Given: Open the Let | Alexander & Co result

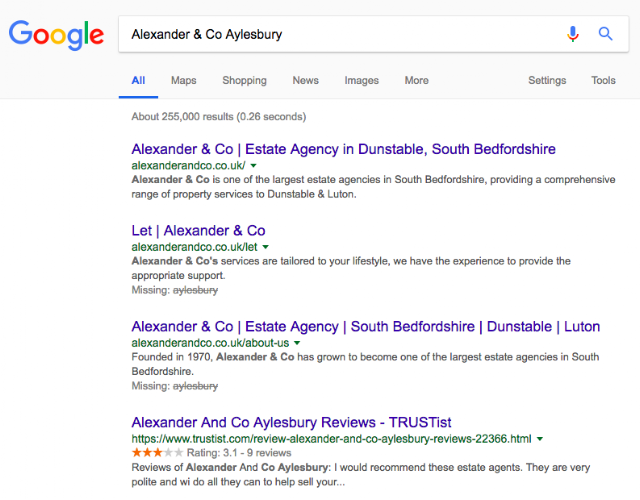Looking at the screenshot, I should pos(198,230).
